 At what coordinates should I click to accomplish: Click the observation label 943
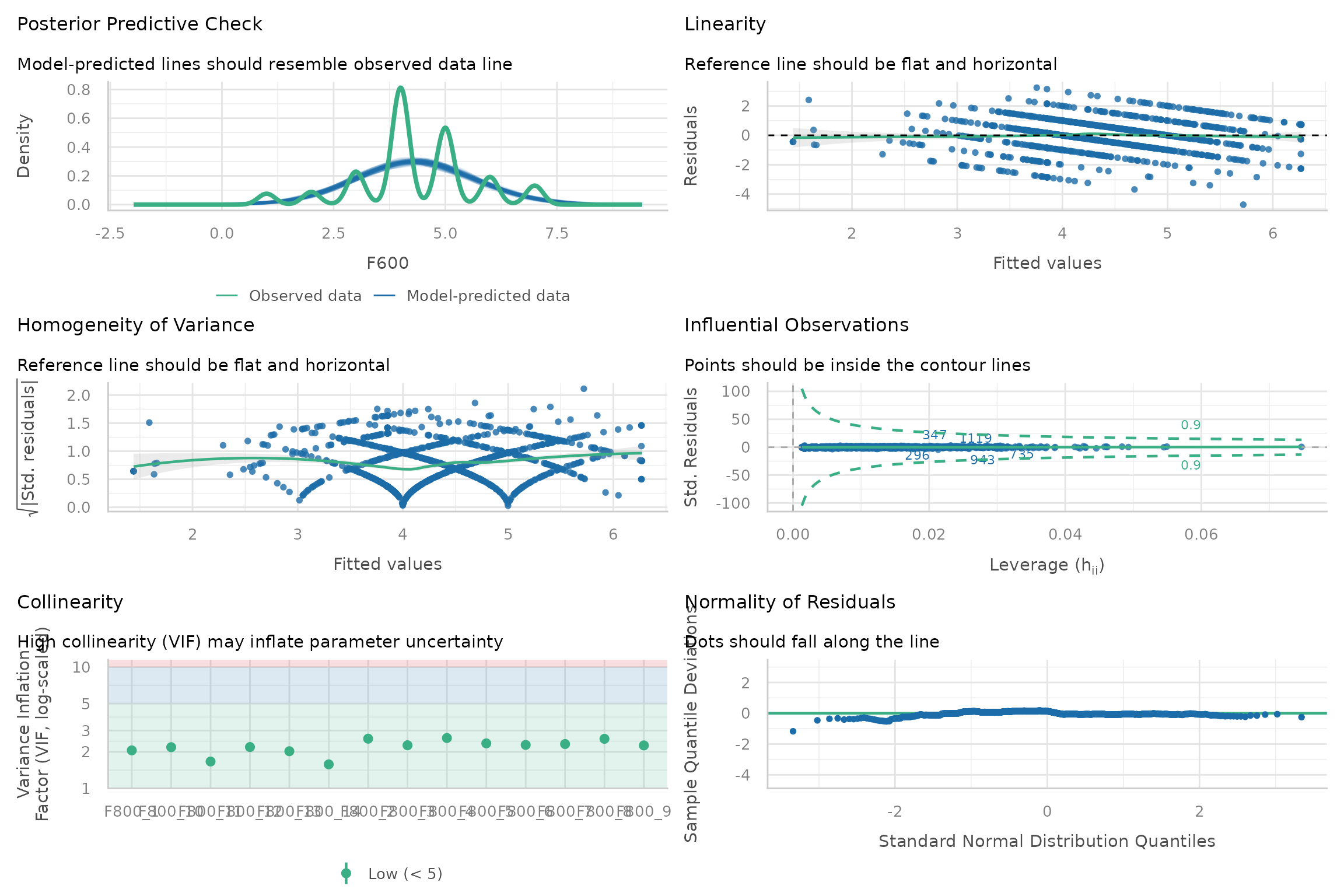click(982, 460)
